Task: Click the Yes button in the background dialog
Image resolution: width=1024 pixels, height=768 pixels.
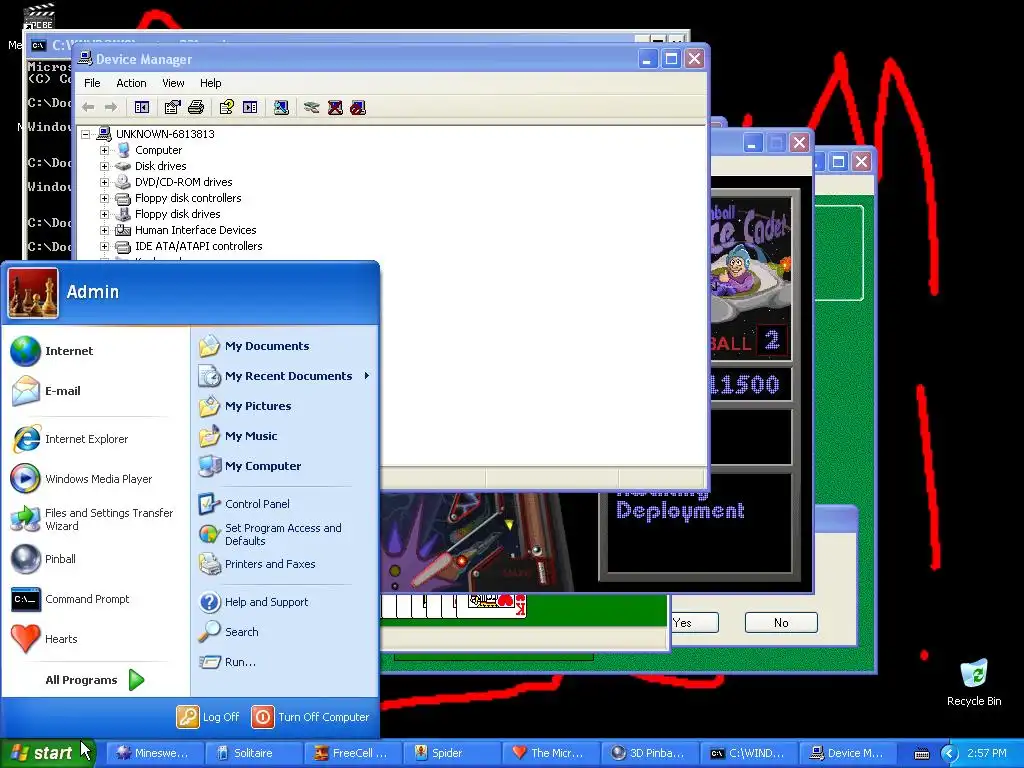Action: coord(695,622)
